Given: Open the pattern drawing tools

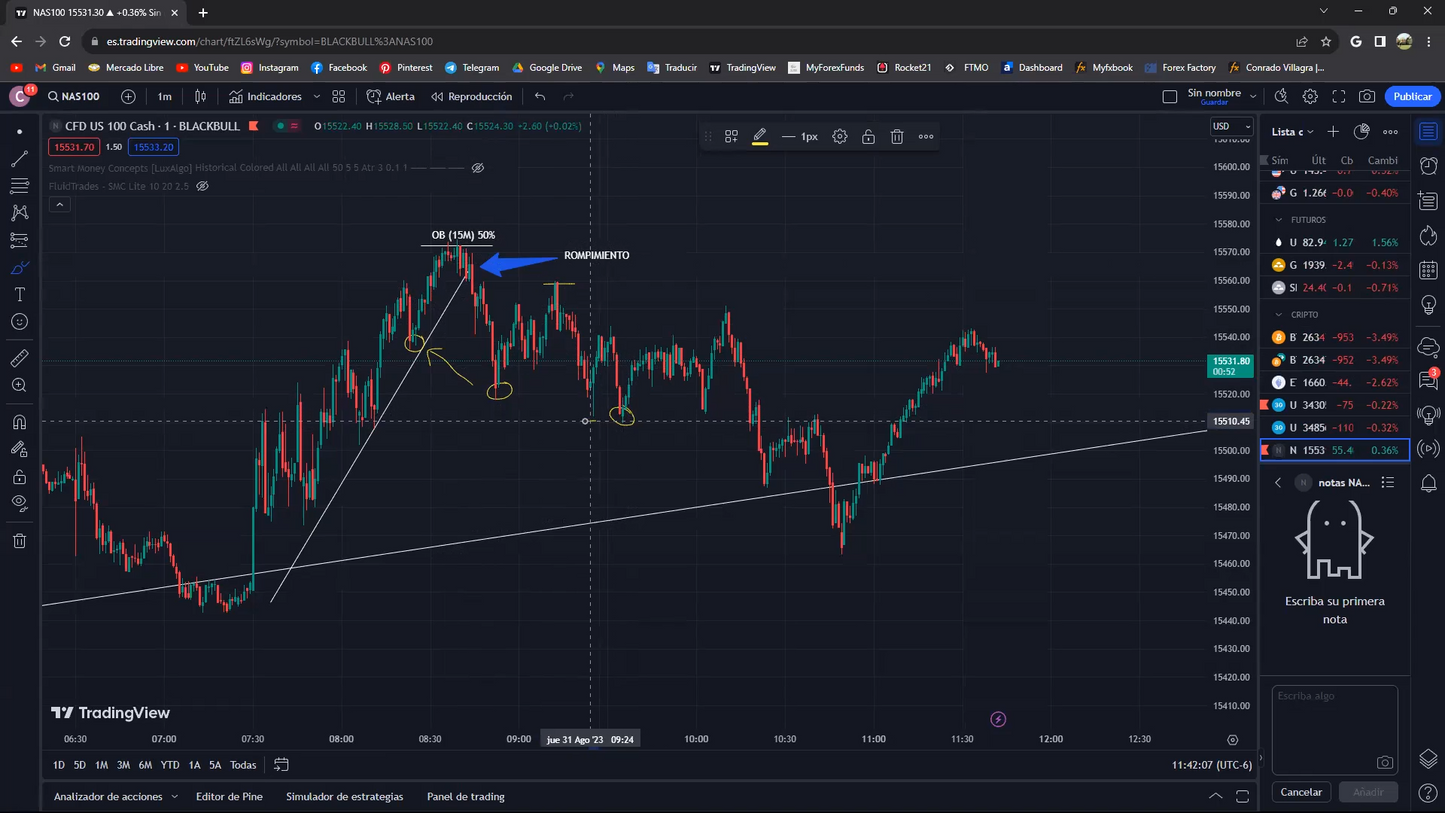Looking at the screenshot, I should click(x=19, y=213).
